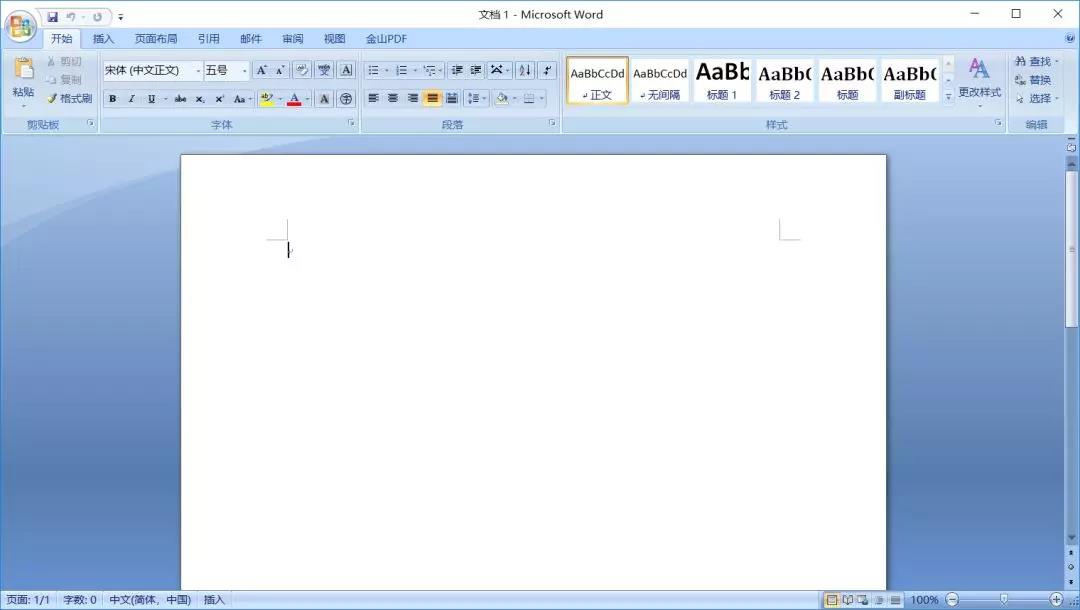
Task: Apply the 标题 1 quick style
Action: [722, 80]
